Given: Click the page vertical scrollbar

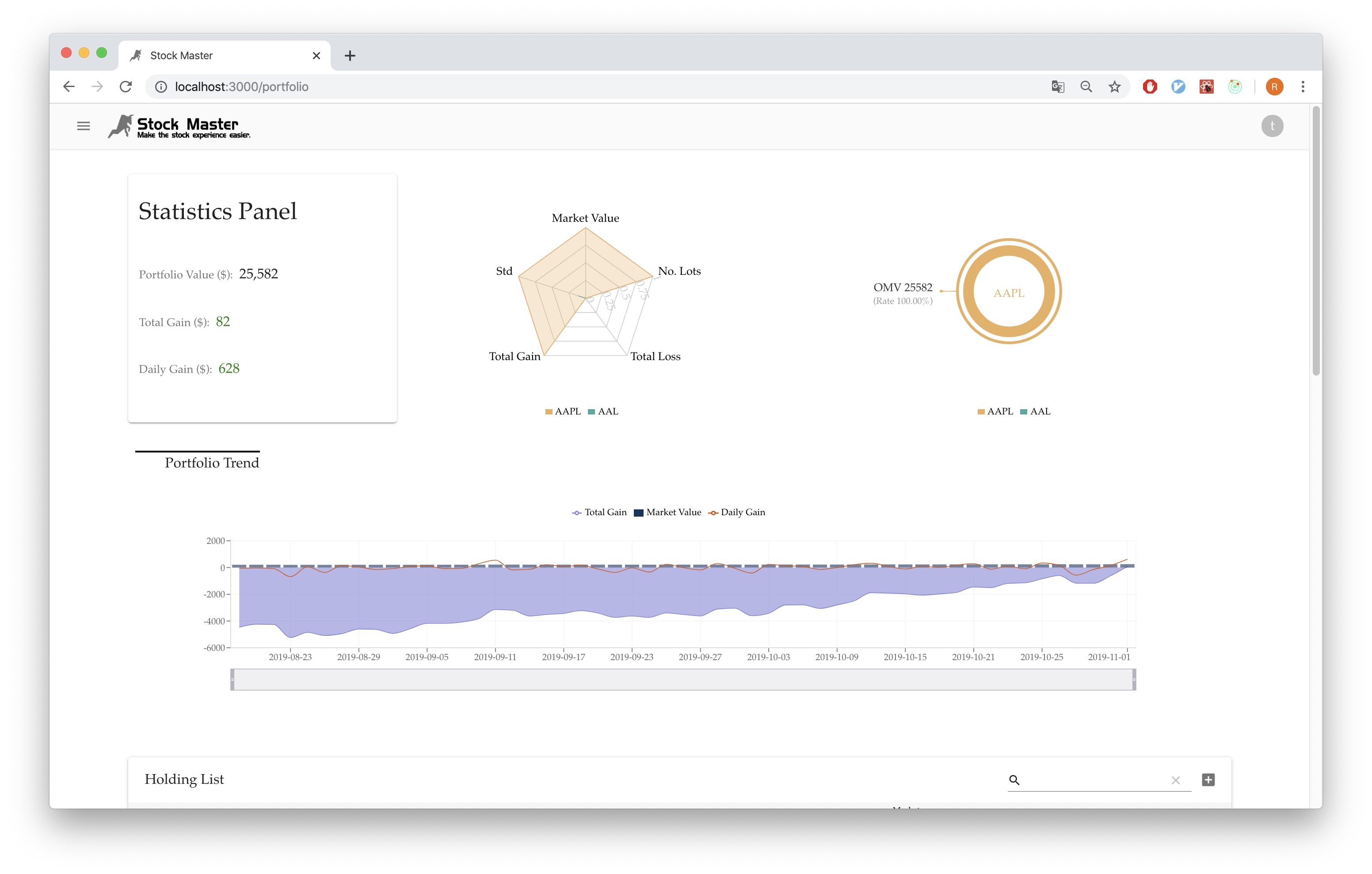Looking at the screenshot, I should pos(1315,240).
